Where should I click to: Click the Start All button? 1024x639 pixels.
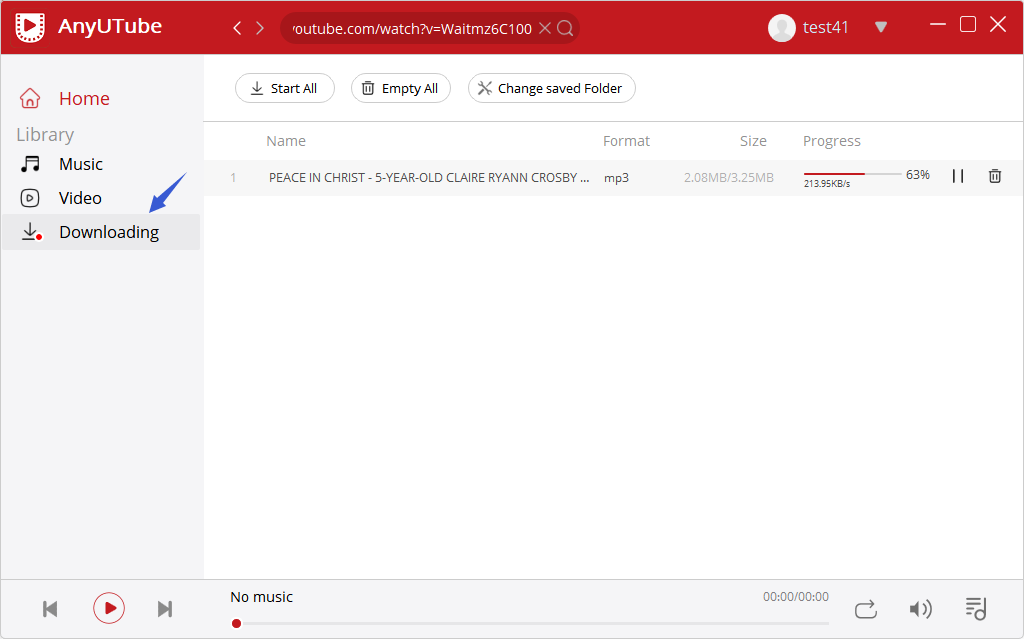pyautogui.click(x=285, y=88)
